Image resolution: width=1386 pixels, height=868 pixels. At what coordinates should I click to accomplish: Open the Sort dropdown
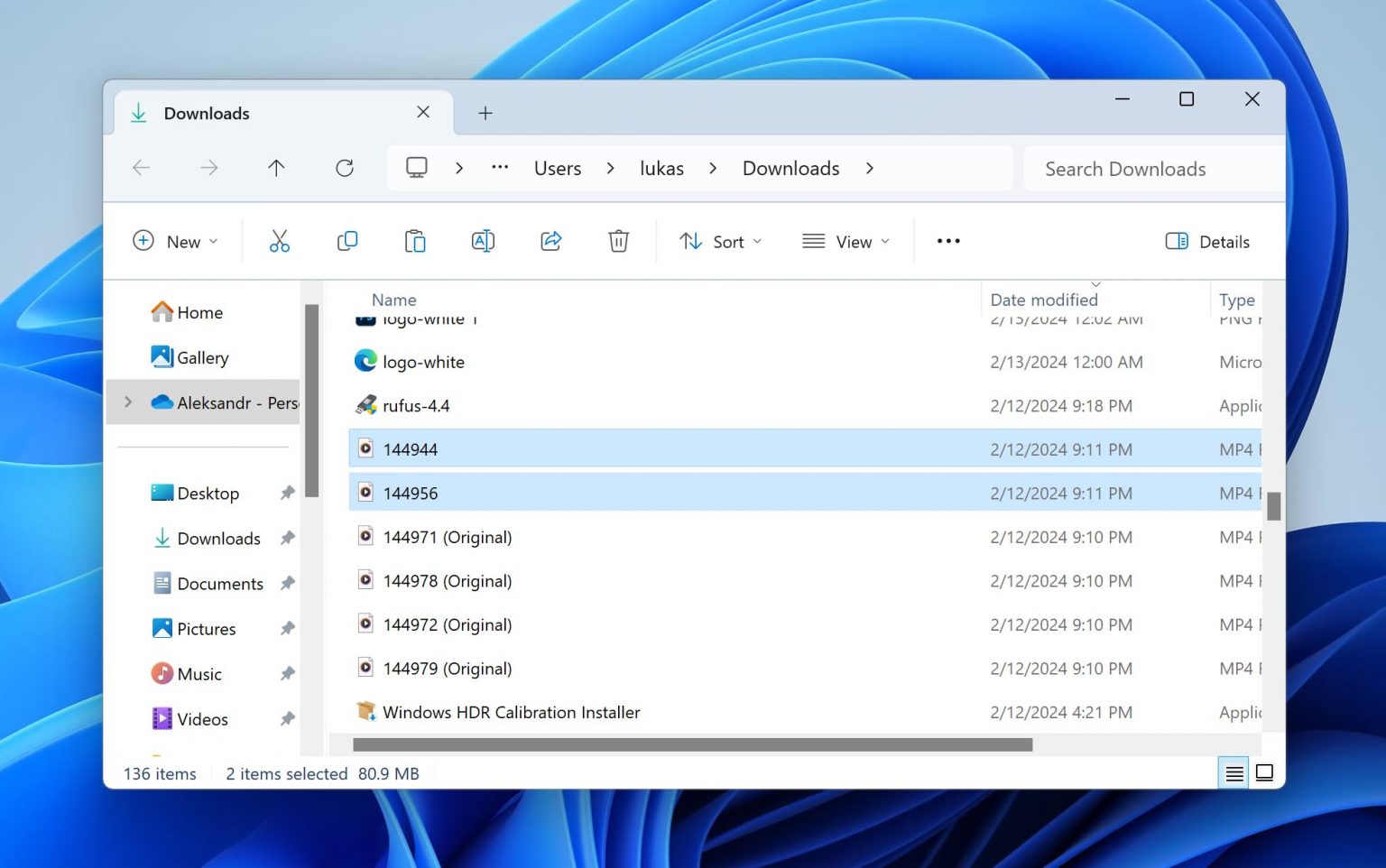(x=719, y=241)
